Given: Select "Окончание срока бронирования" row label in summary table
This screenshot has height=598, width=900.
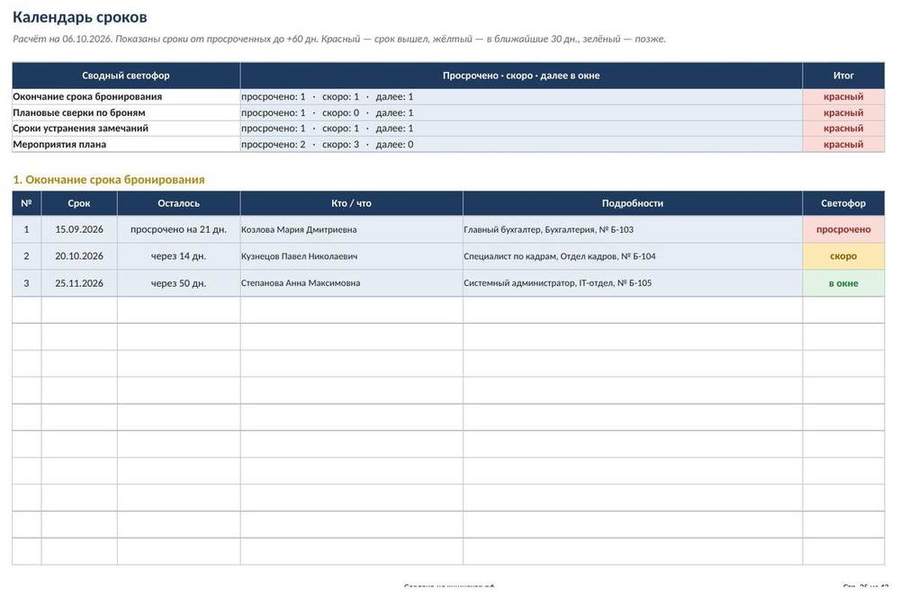Looking at the screenshot, I should [x=87, y=96].
